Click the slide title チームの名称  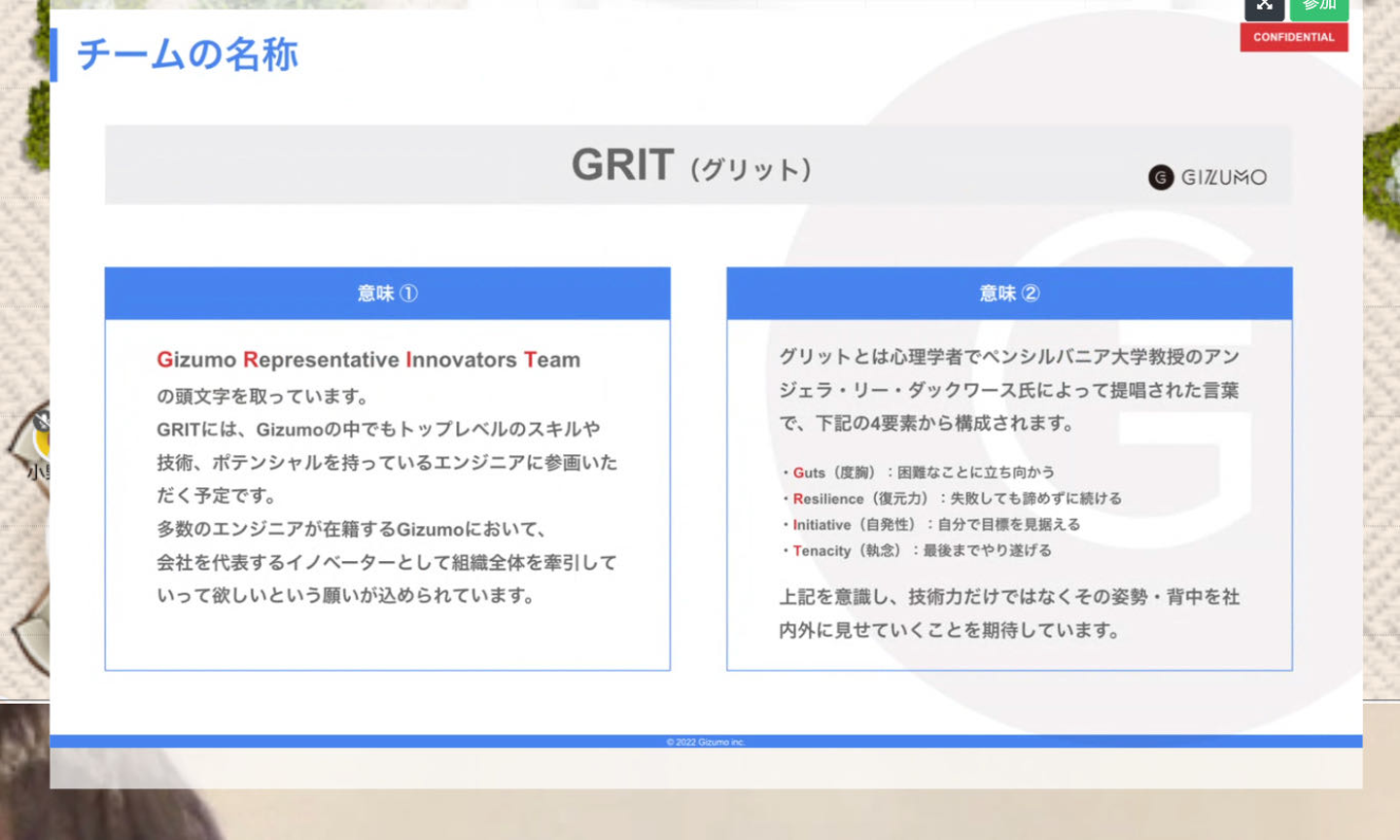pos(188,54)
